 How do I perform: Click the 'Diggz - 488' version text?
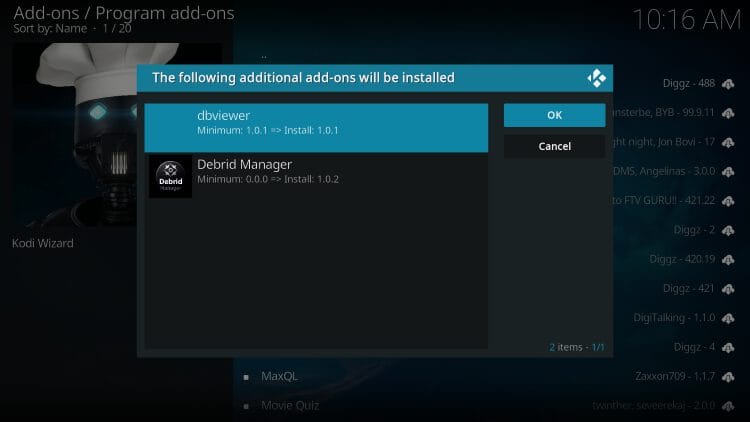click(689, 83)
